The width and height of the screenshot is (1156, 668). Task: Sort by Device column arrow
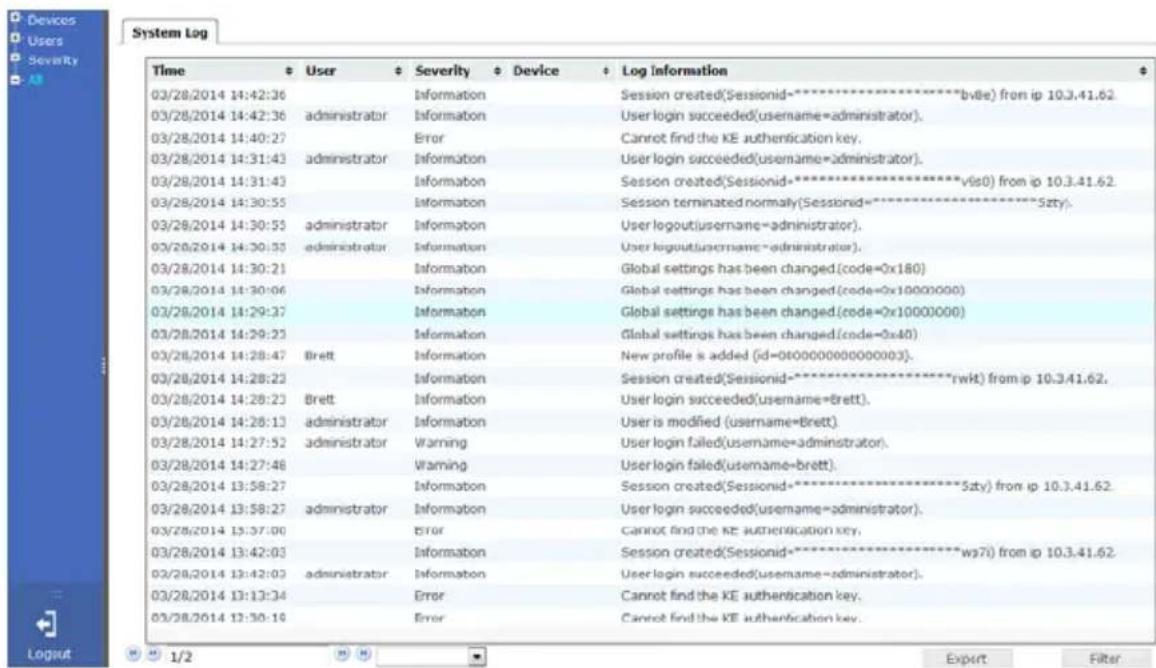[606, 71]
